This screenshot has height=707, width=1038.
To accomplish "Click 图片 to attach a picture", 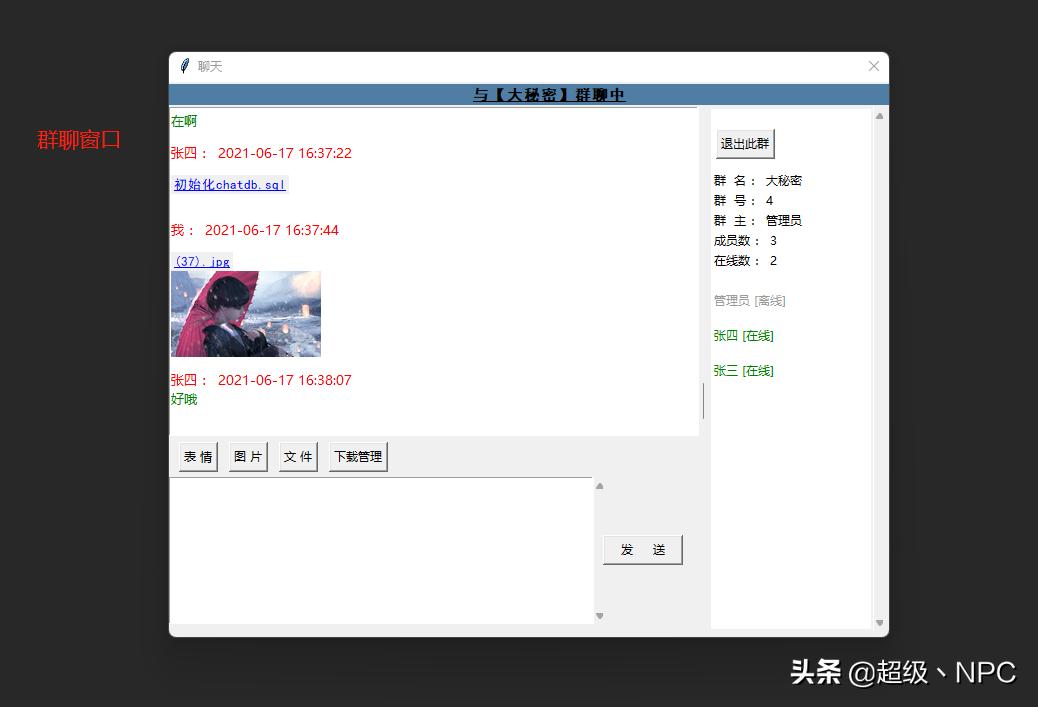I will coord(247,456).
